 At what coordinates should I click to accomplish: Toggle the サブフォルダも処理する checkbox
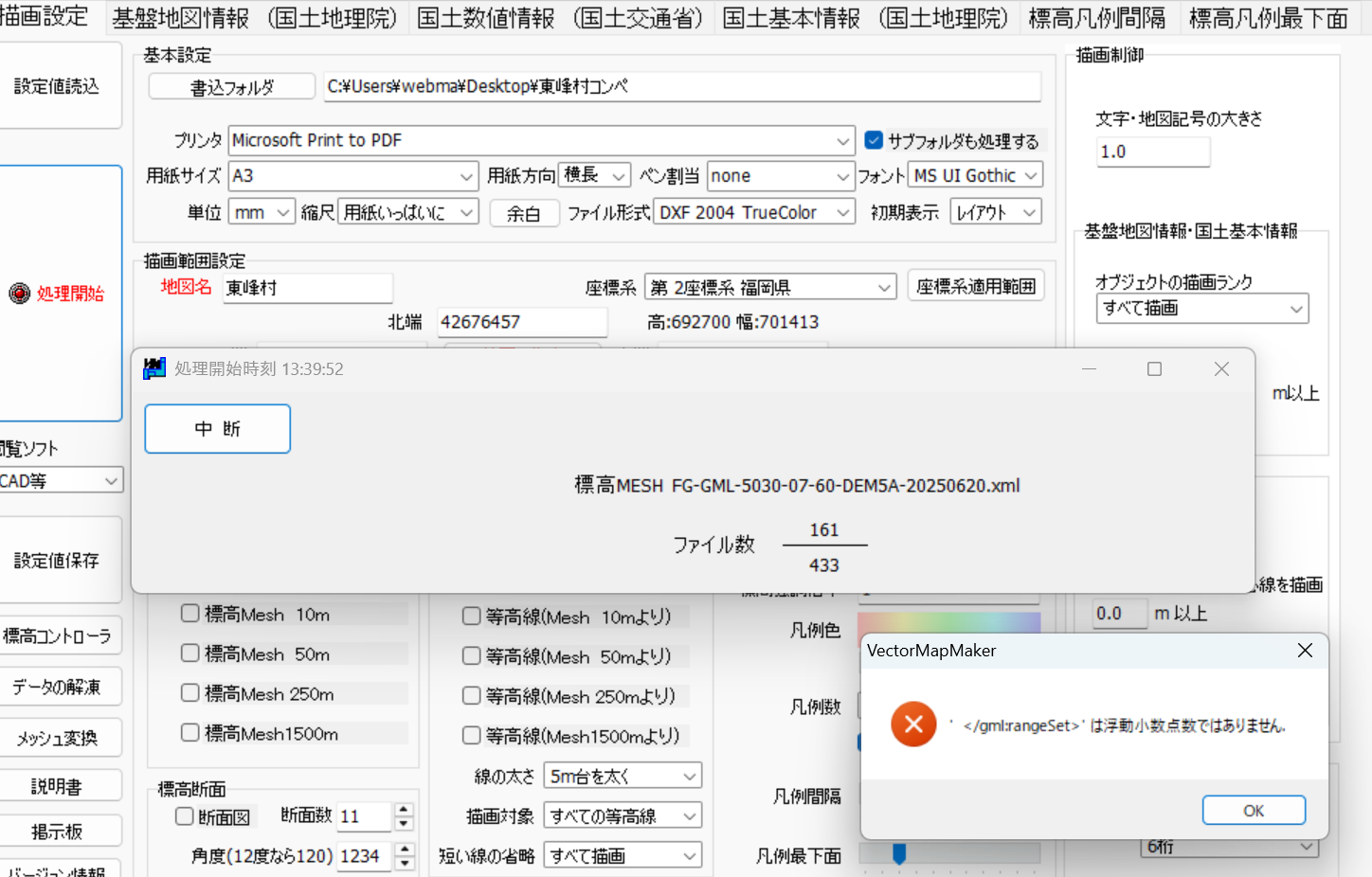pyautogui.click(x=874, y=140)
